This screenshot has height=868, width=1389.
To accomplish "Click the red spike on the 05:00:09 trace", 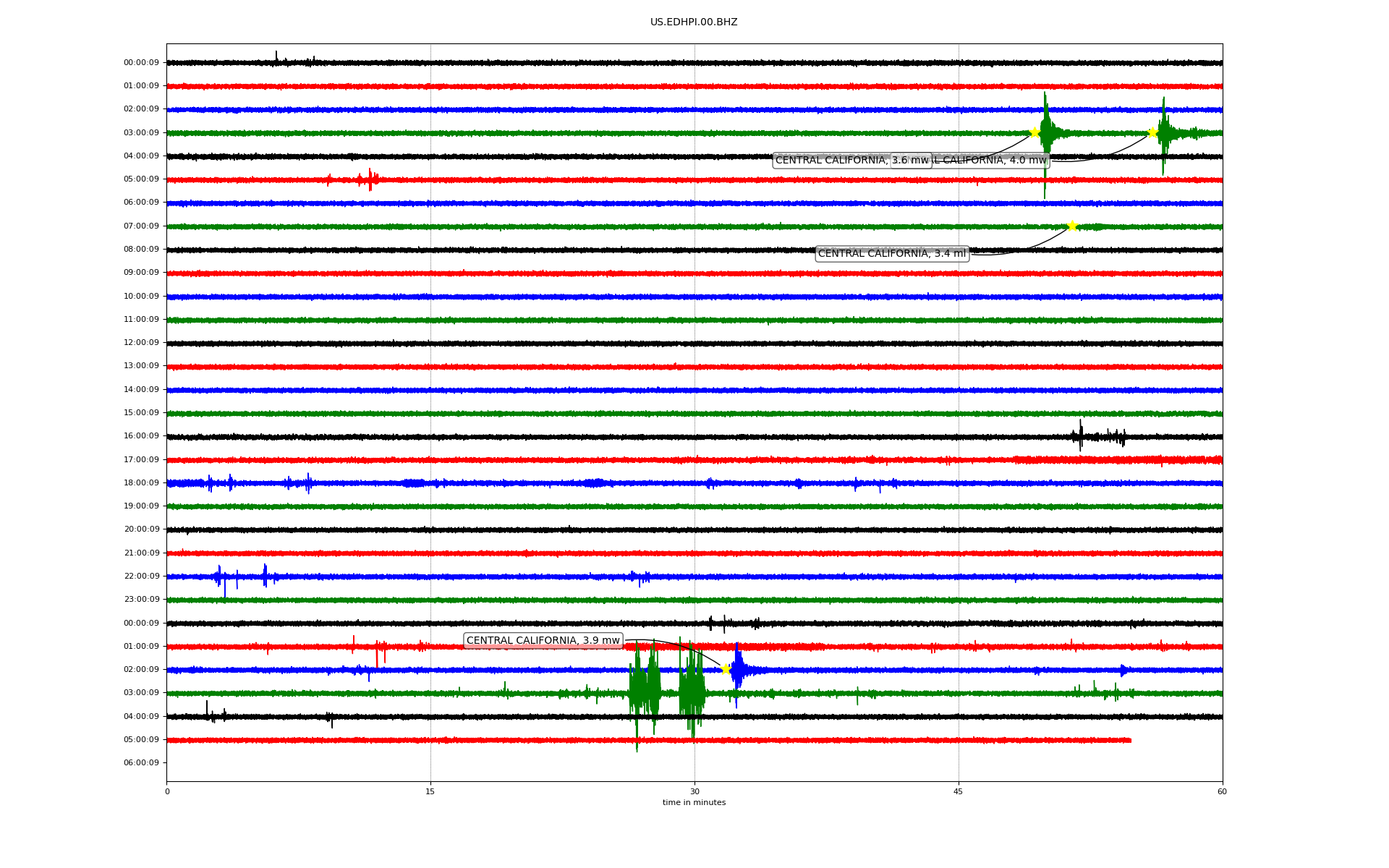I will (370, 179).
